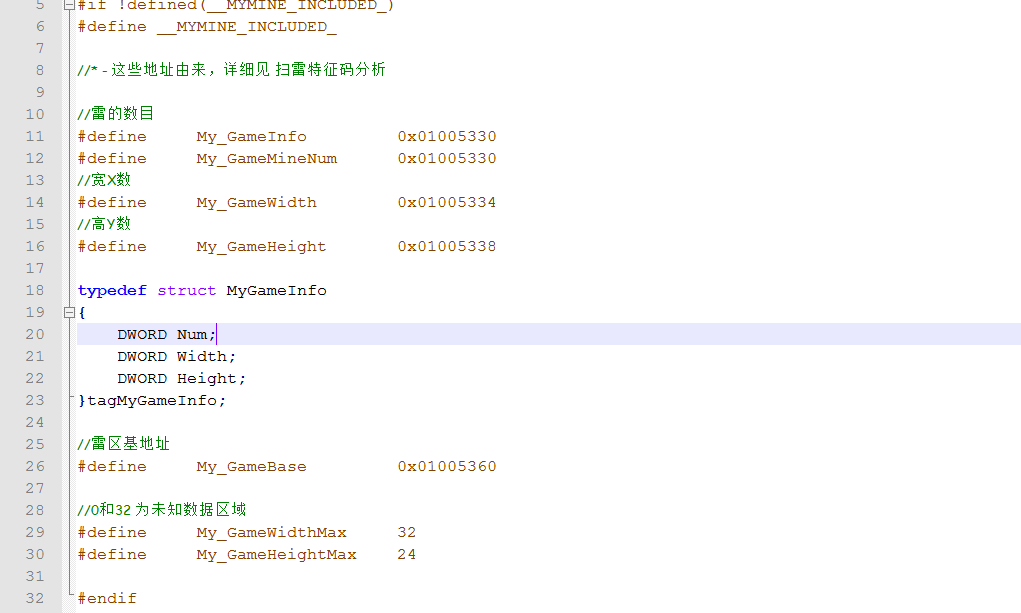Click the #endif directive

107,598
